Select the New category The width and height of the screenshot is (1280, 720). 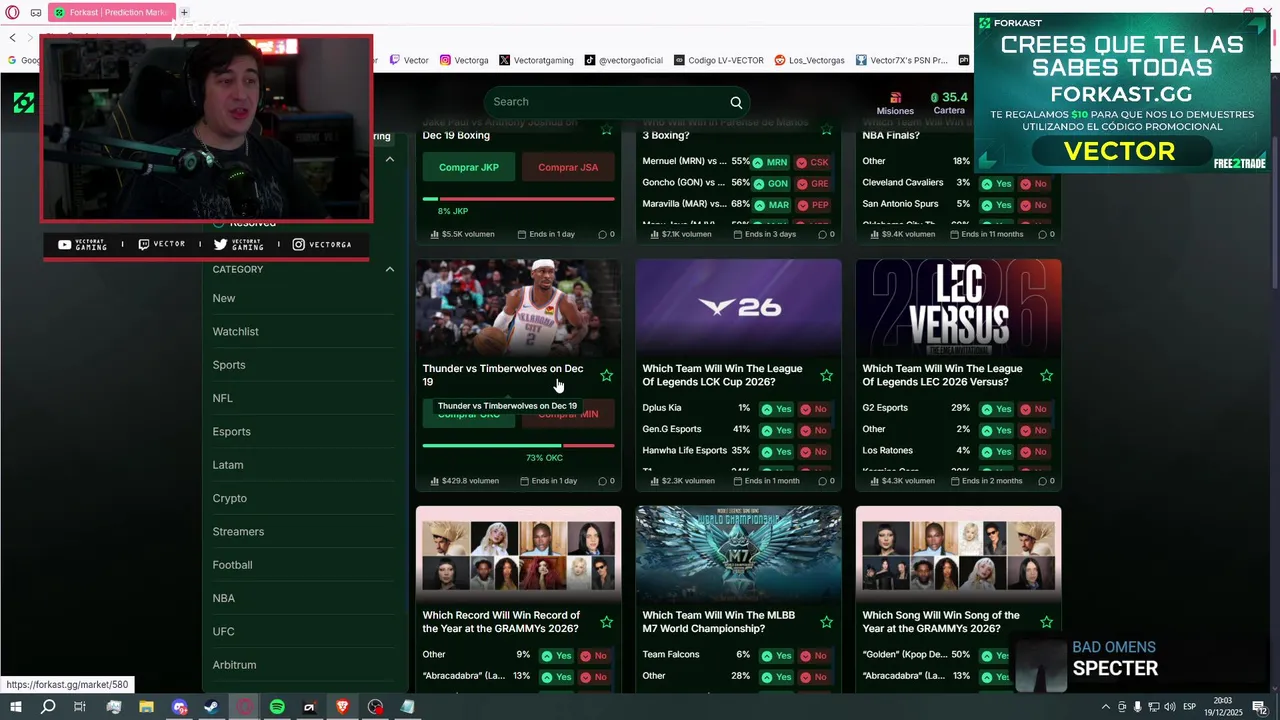point(224,298)
